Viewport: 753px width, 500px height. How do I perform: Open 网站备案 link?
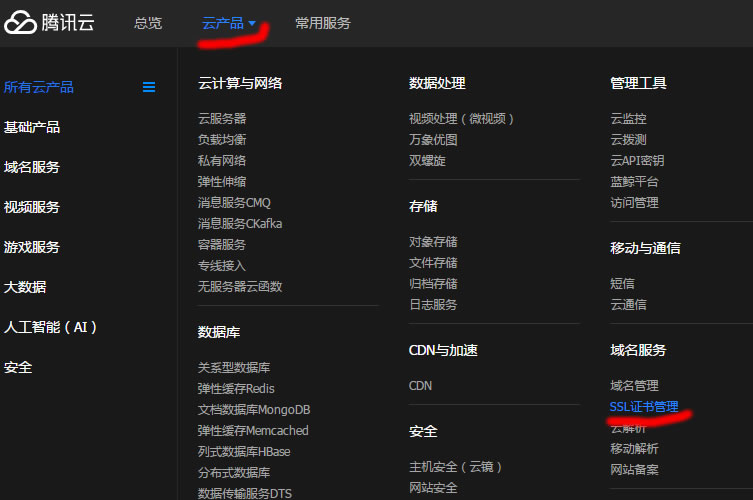click(x=634, y=470)
